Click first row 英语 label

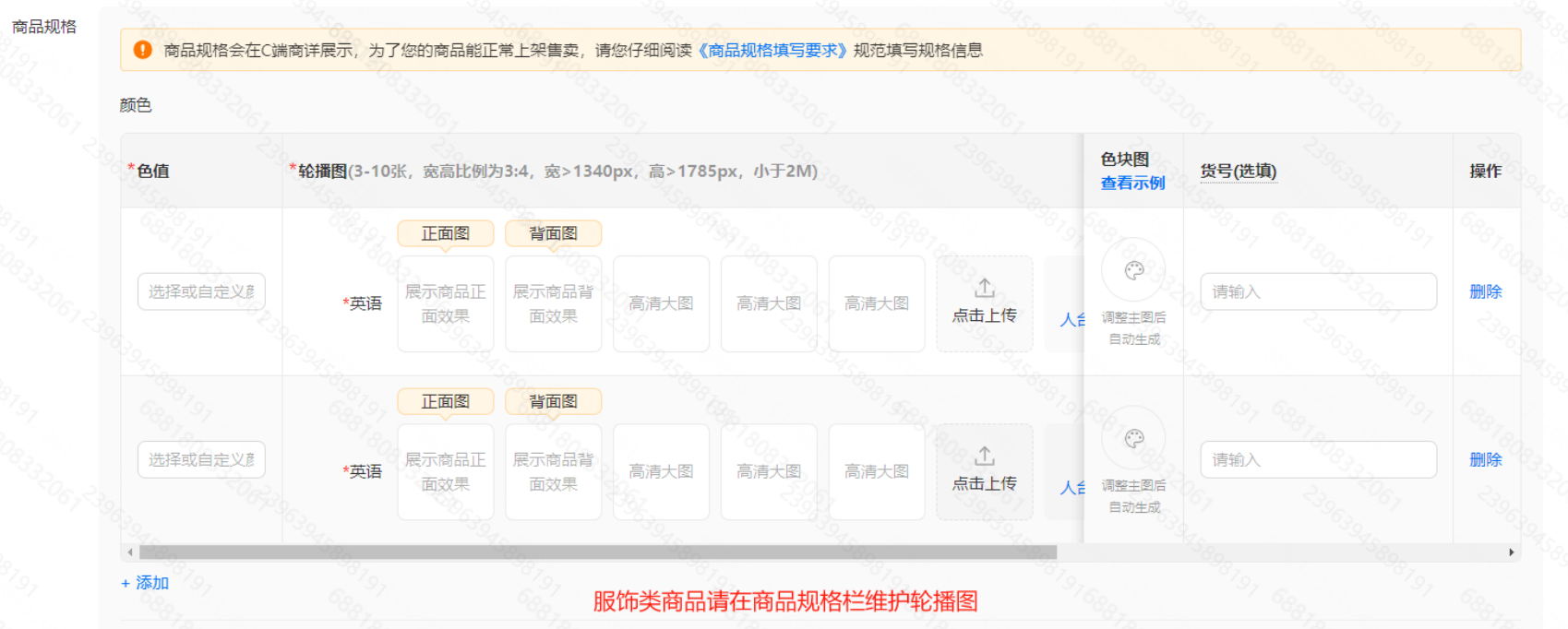(365, 303)
